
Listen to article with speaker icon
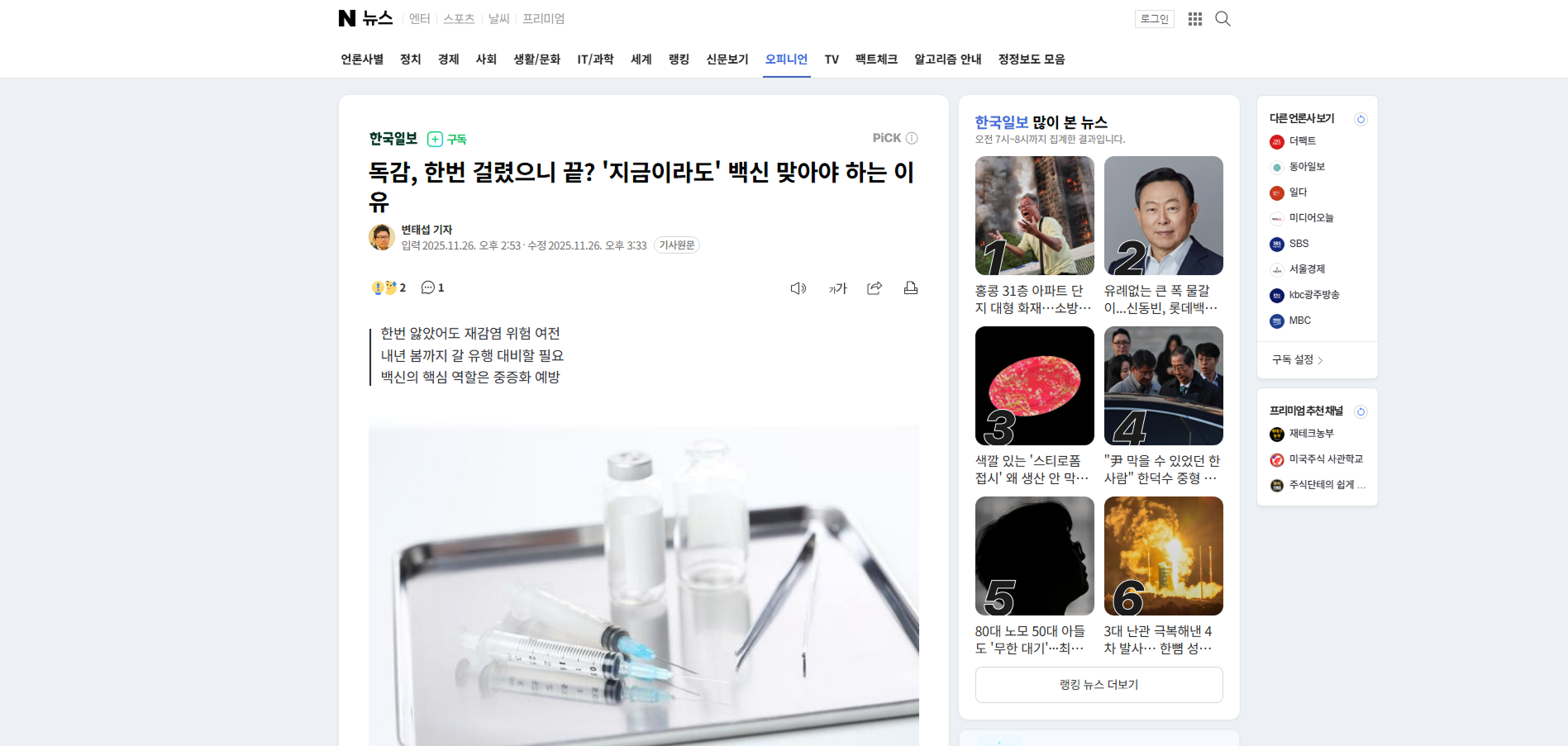click(x=798, y=288)
